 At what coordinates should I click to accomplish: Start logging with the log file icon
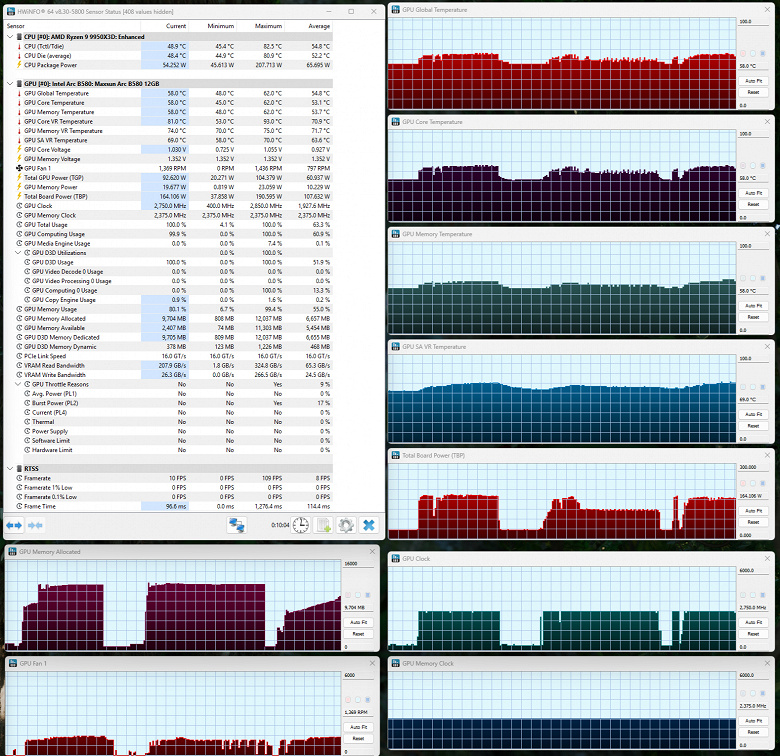323,525
